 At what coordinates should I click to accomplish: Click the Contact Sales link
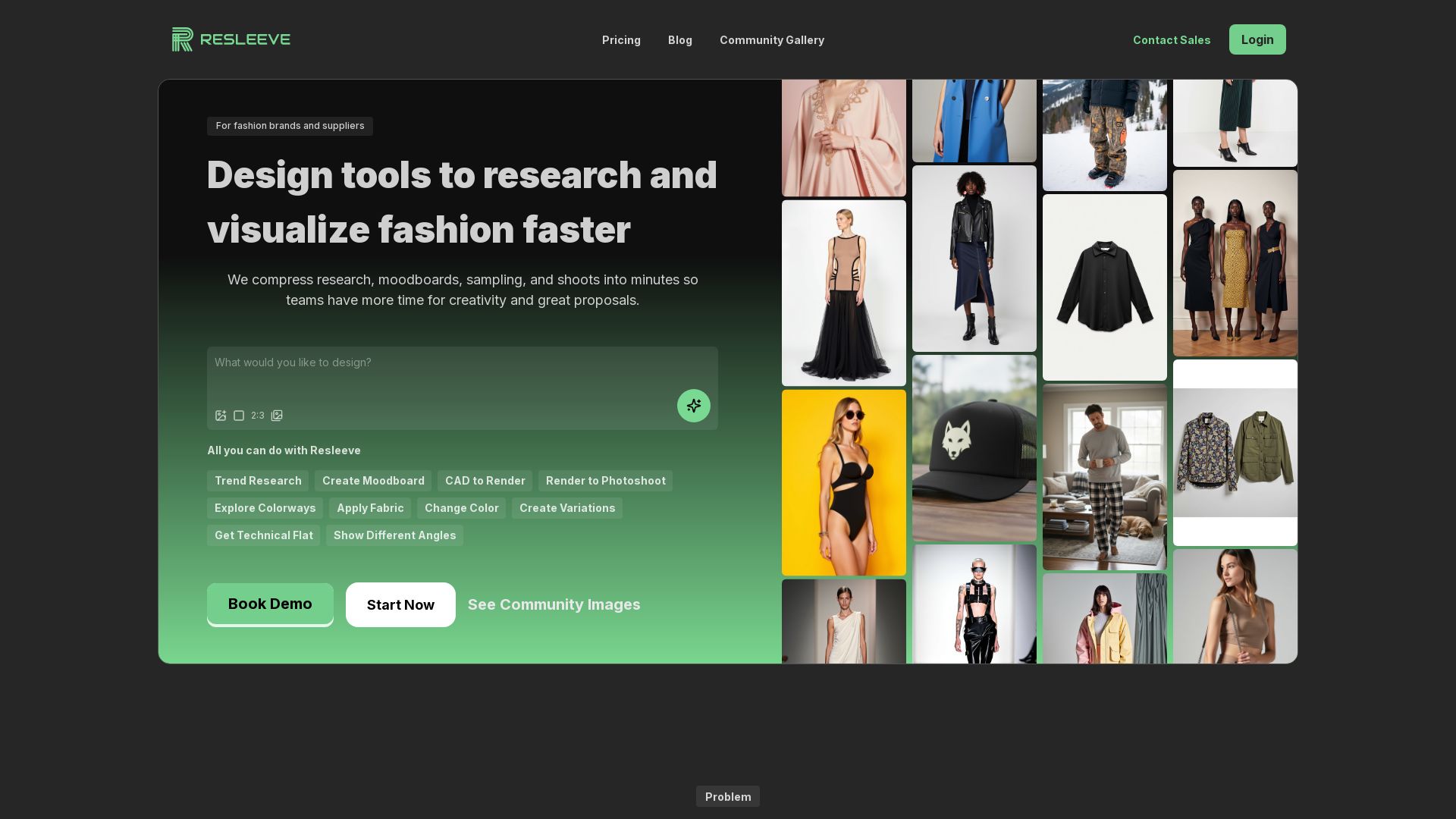point(1171,40)
